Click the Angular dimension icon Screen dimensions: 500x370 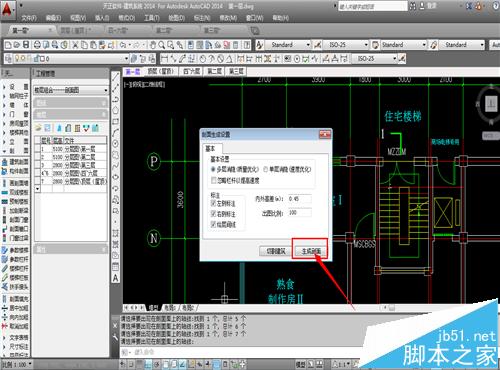[229, 59]
